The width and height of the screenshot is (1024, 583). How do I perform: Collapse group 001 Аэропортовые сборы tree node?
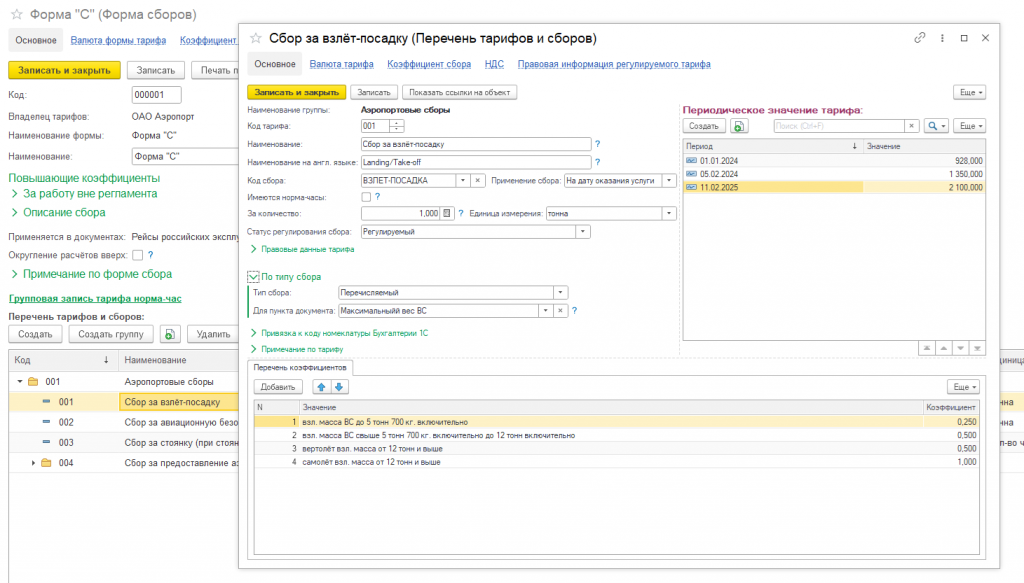20,382
